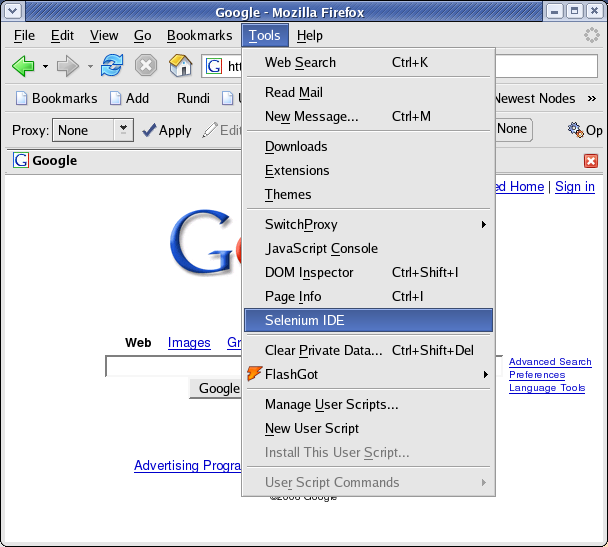Viewport: 608px width, 547px height.
Task: Open DOM Inspector
Action: [x=368, y=273]
